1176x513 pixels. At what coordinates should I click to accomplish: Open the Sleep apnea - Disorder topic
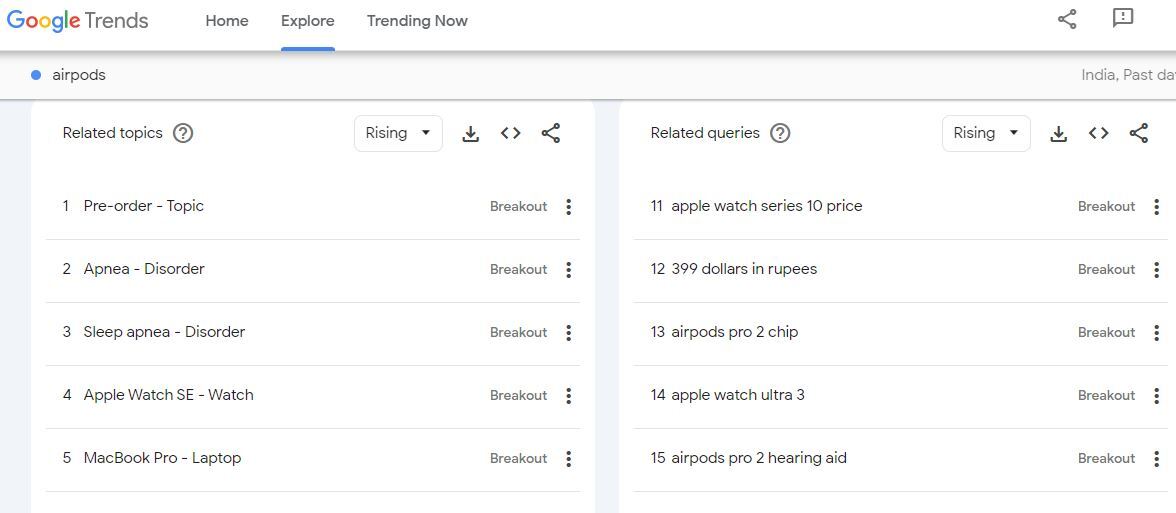pyautogui.click(x=164, y=332)
